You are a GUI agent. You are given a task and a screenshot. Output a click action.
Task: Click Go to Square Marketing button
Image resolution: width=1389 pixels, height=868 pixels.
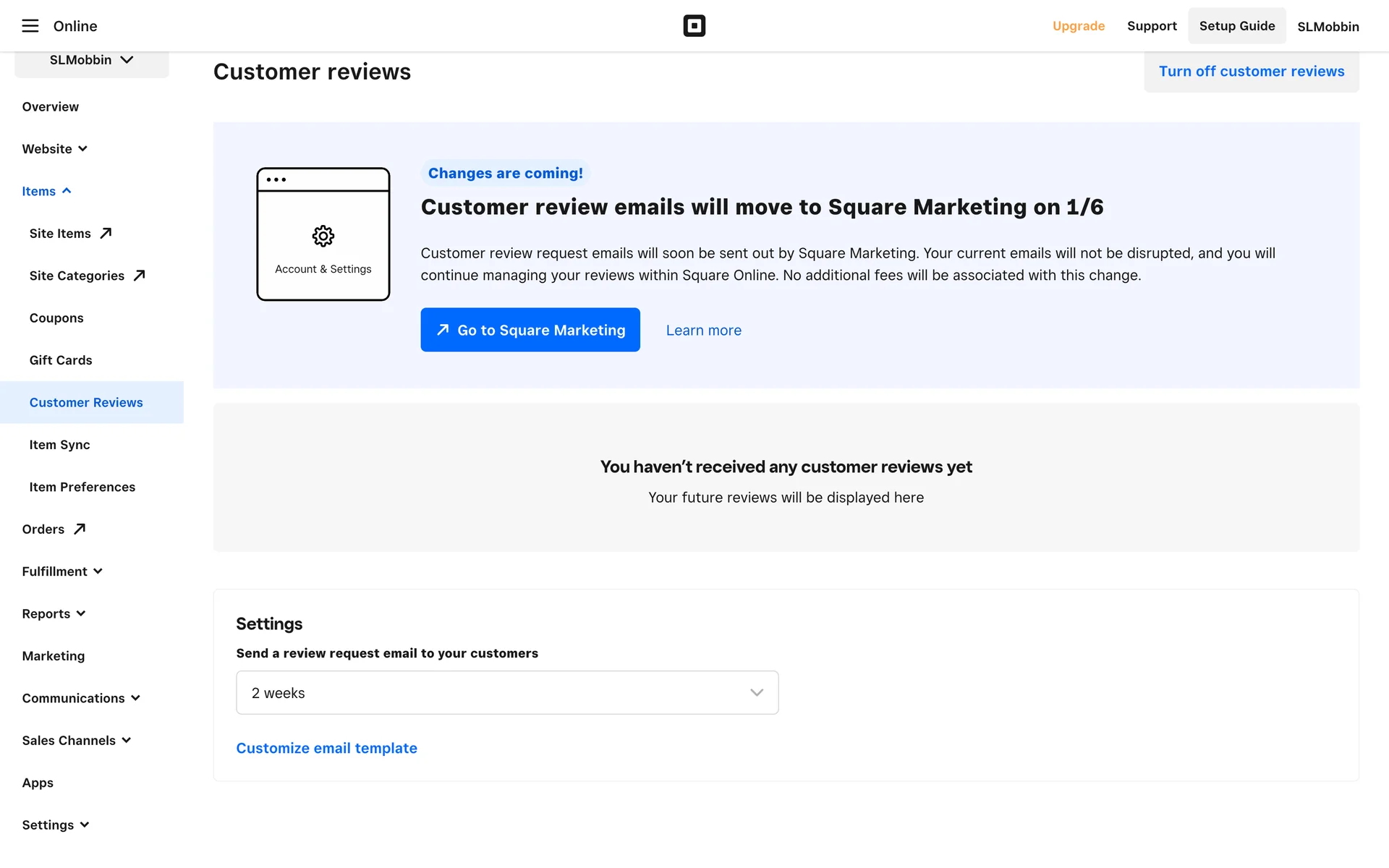(530, 330)
